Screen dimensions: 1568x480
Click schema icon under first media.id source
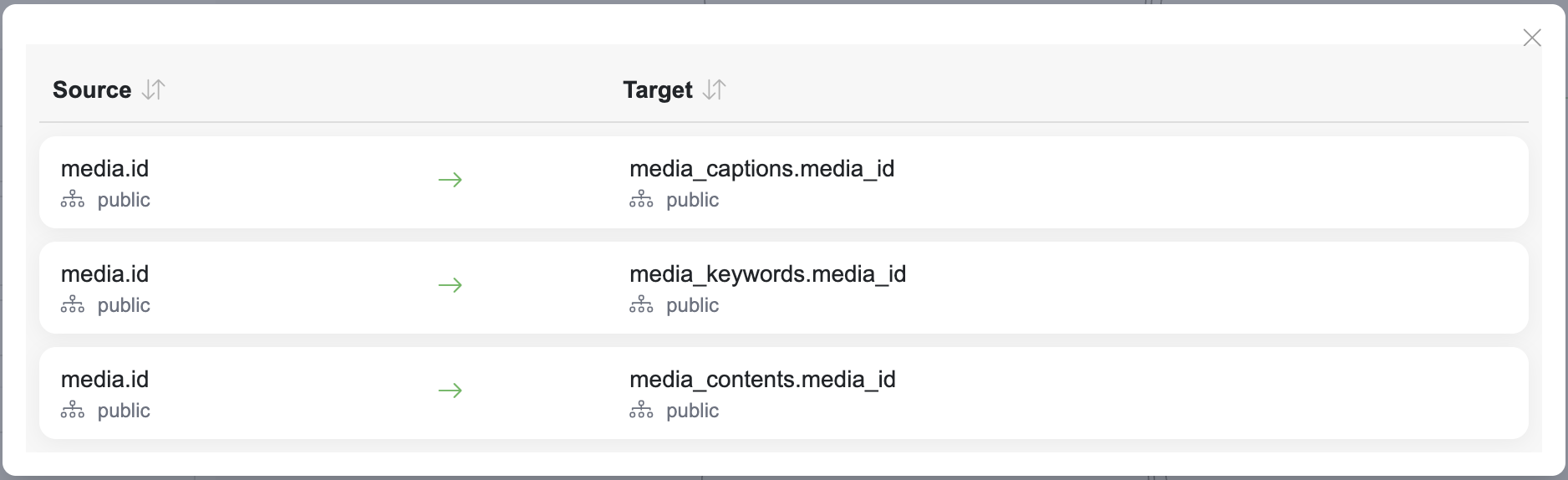coord(73,200)
